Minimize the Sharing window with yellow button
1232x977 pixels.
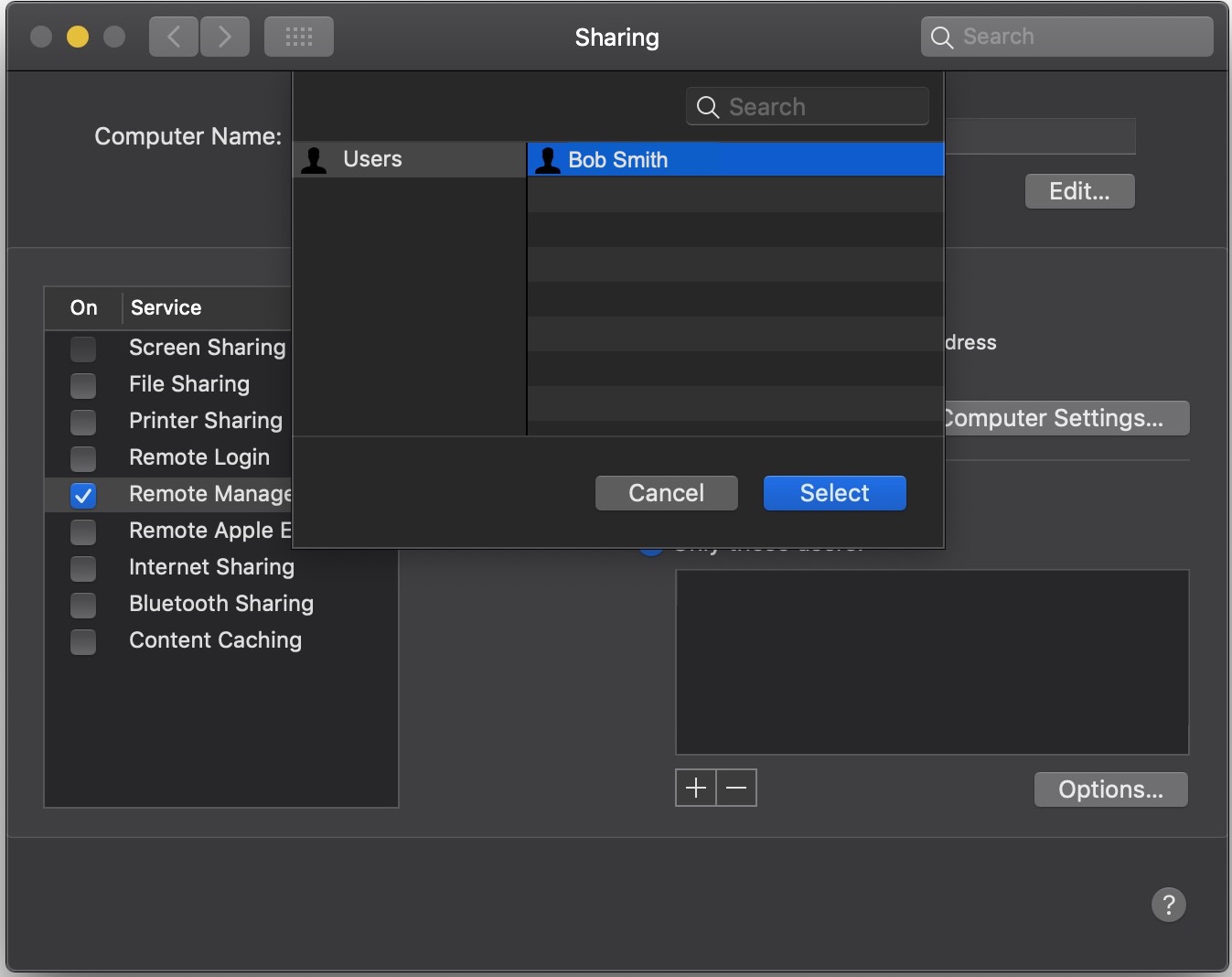click(x=78, y=37)
